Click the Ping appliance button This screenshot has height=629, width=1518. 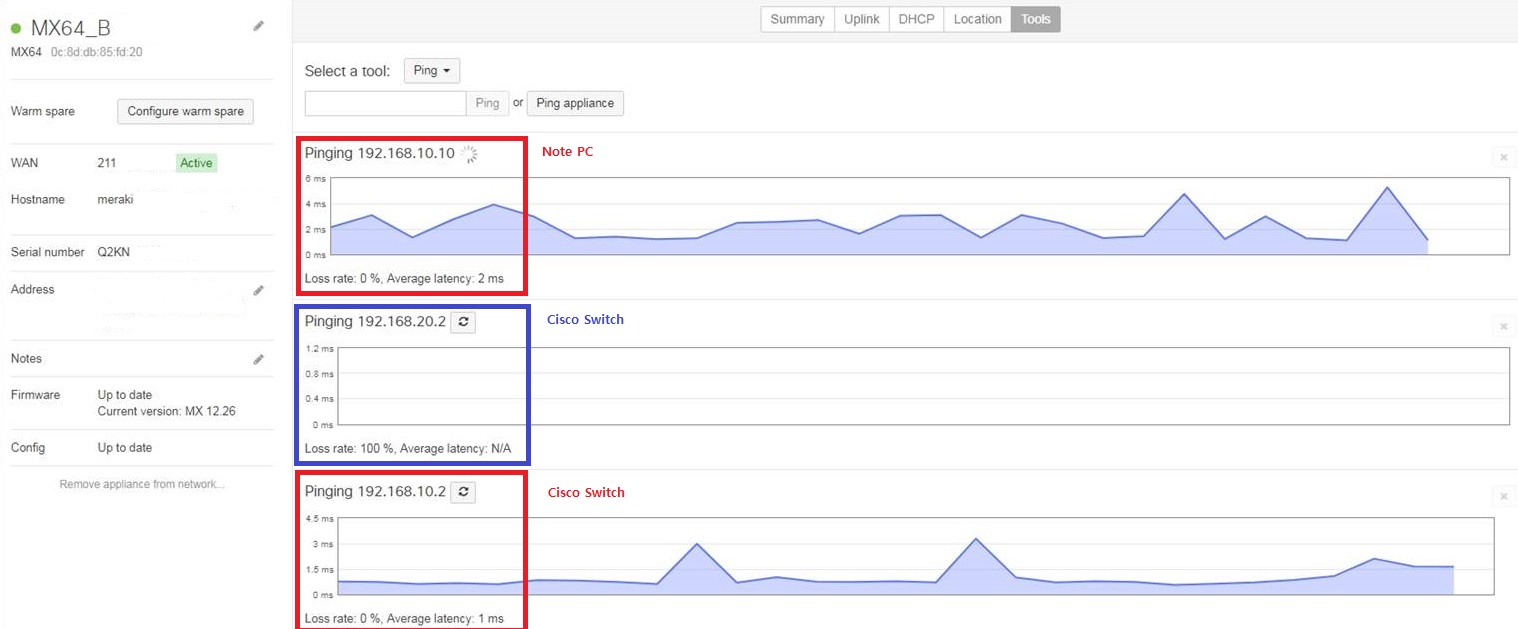(575, 103)
